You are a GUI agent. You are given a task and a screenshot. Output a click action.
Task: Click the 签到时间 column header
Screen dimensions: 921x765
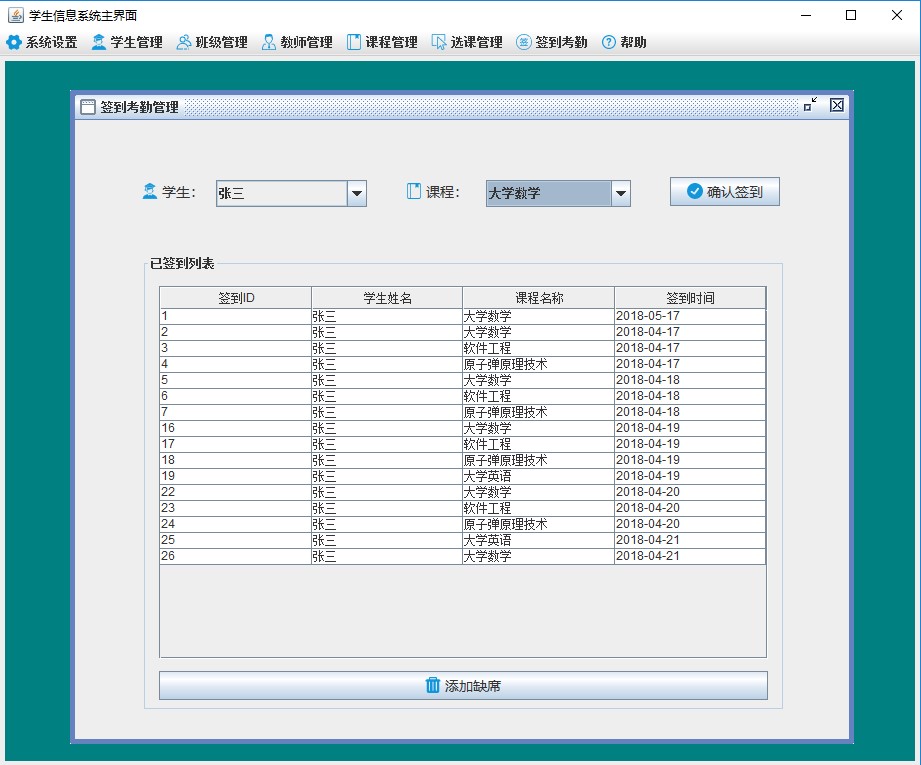(x=690, y=298)
